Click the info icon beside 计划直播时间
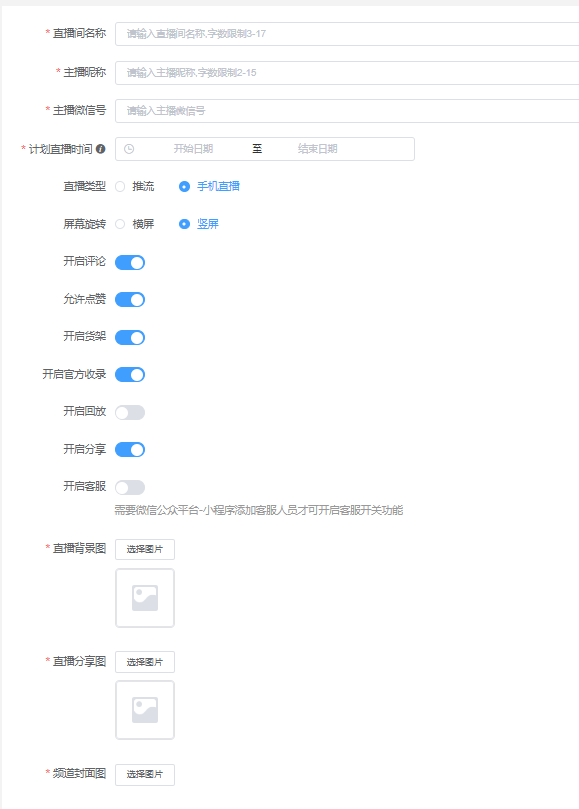579x809 pixels. (x=101, y=149)
